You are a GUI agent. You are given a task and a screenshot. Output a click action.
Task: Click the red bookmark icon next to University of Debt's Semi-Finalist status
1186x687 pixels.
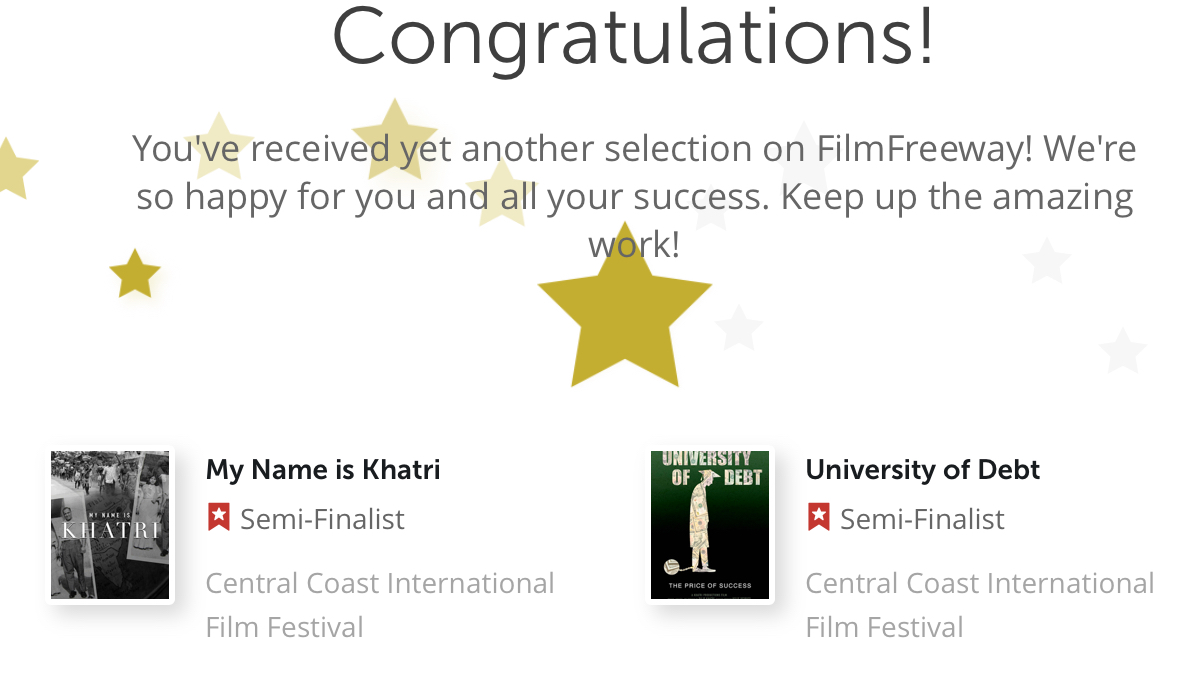click(x=818, y=518)
